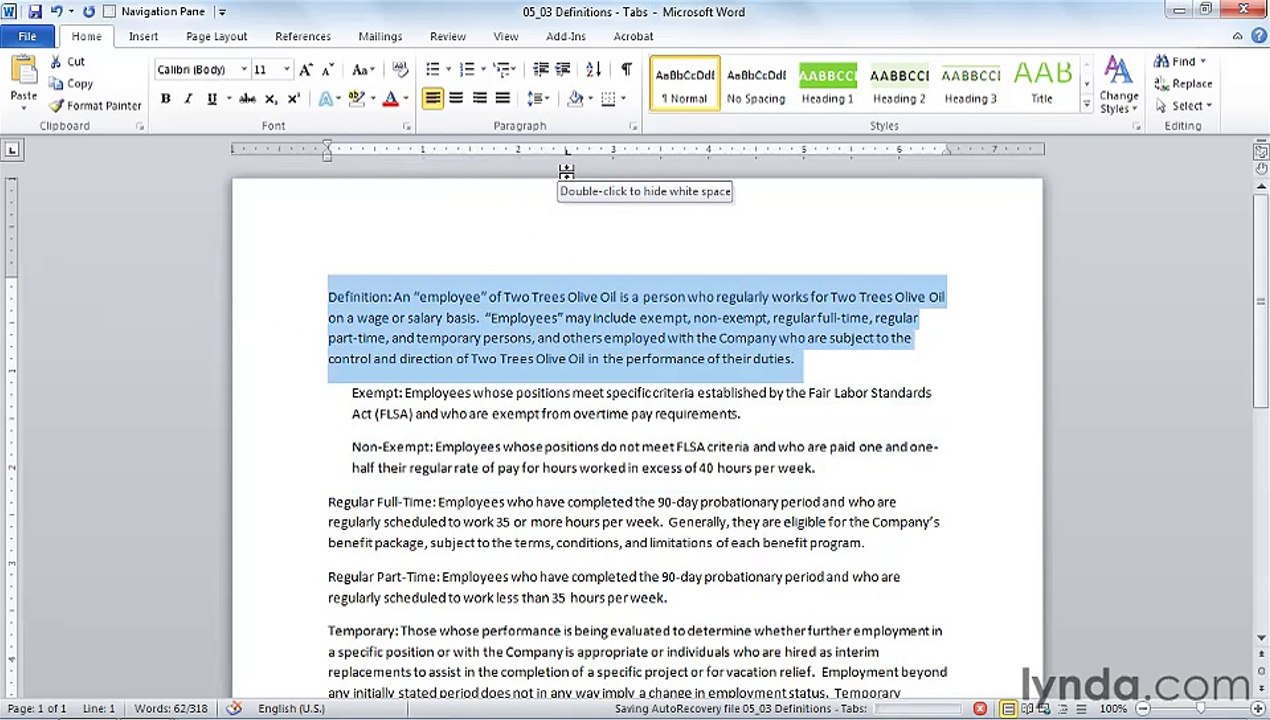This screenshot has width=1270, height=720.
Task: Justify the paragraph text
Action: pyautogui.click(x=503, y=98)
